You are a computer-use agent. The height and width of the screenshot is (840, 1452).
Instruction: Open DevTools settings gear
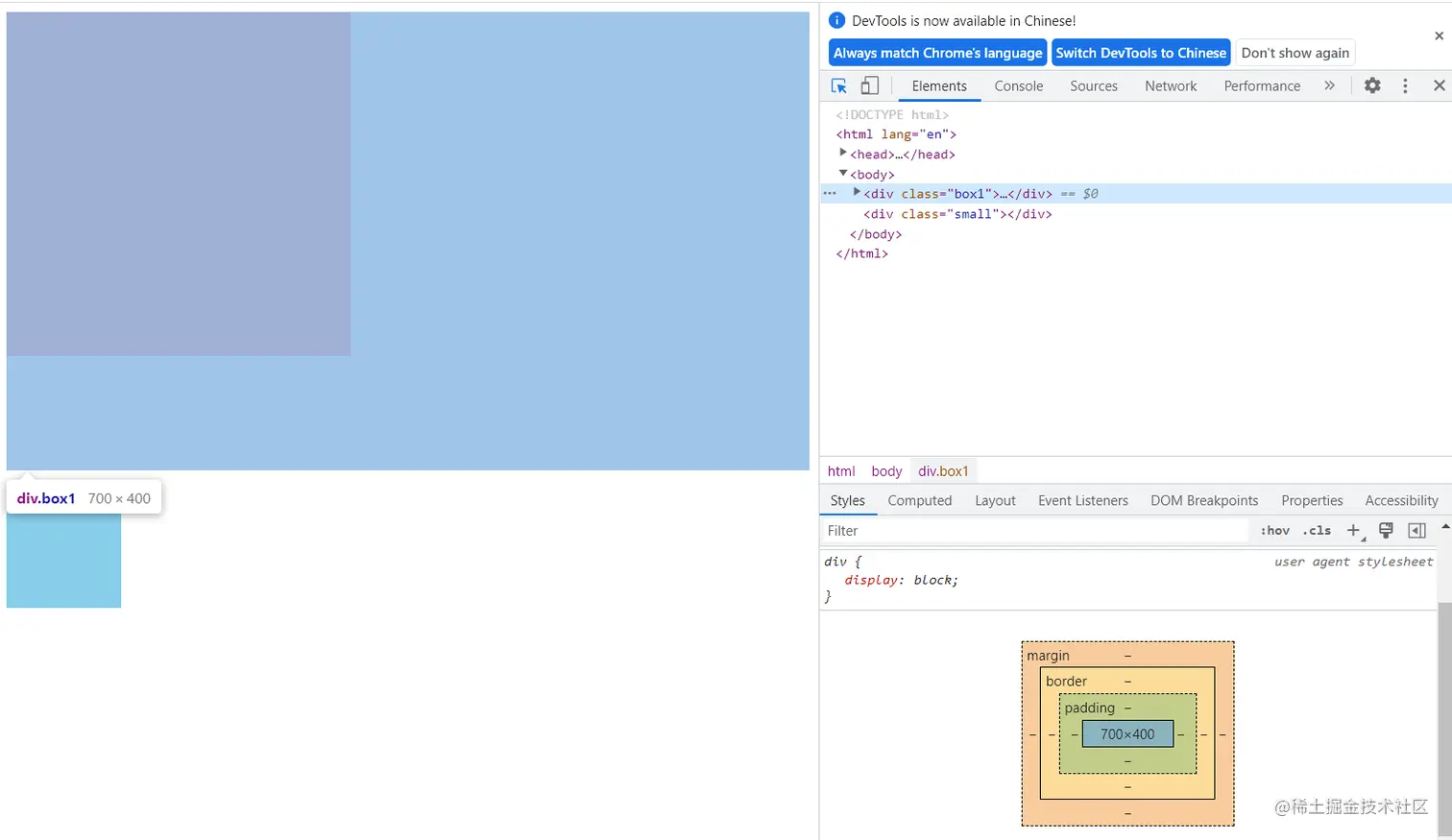coord(1372,85)
